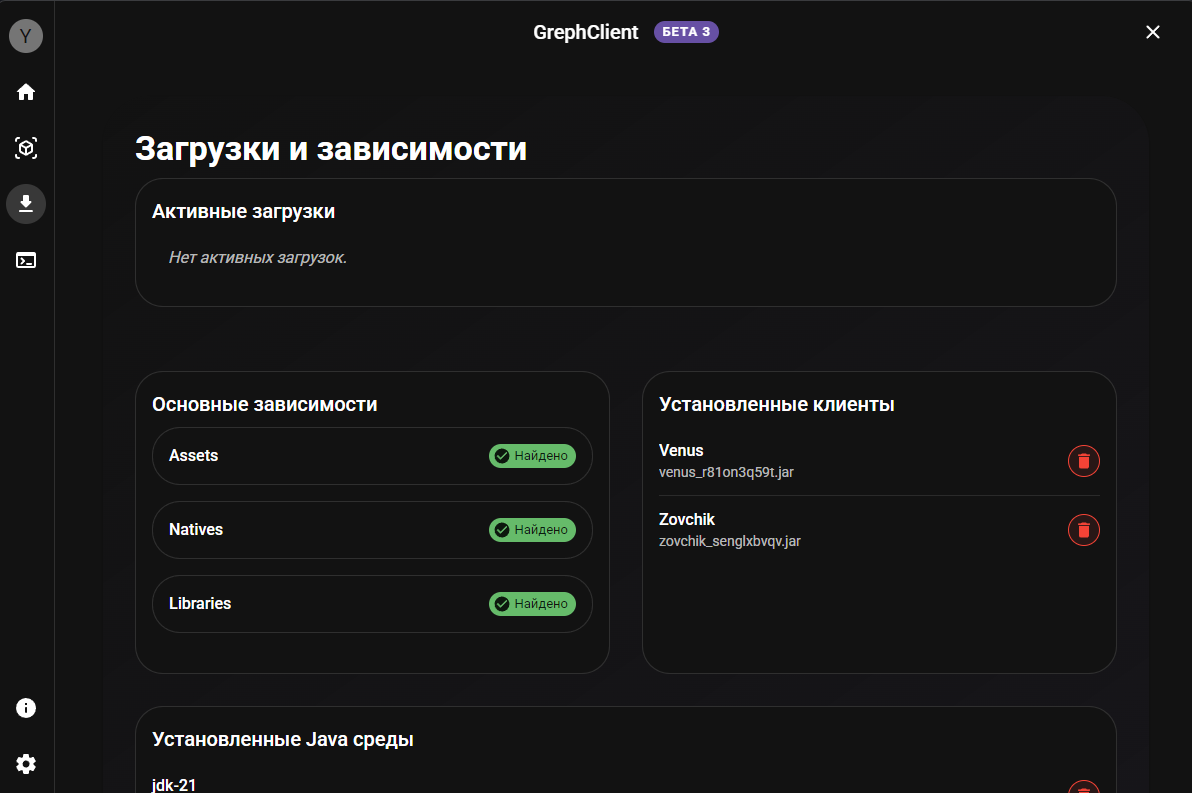The height and width of the screenshot is (793, 1192).
Task: Open the clients cube icon in sidebar
Action: [26, 148]
